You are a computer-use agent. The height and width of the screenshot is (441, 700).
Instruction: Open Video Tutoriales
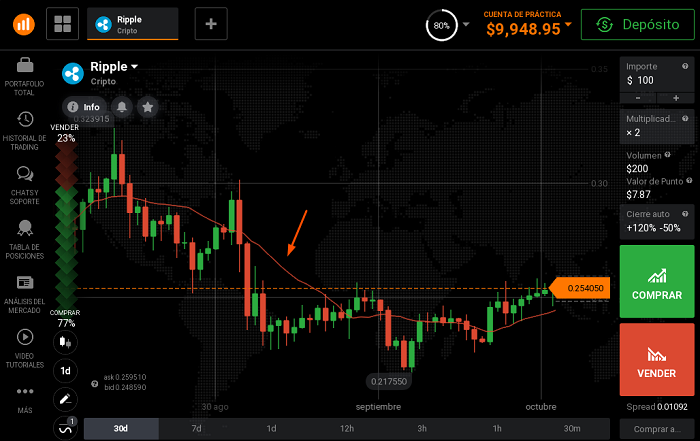(25, 349)
